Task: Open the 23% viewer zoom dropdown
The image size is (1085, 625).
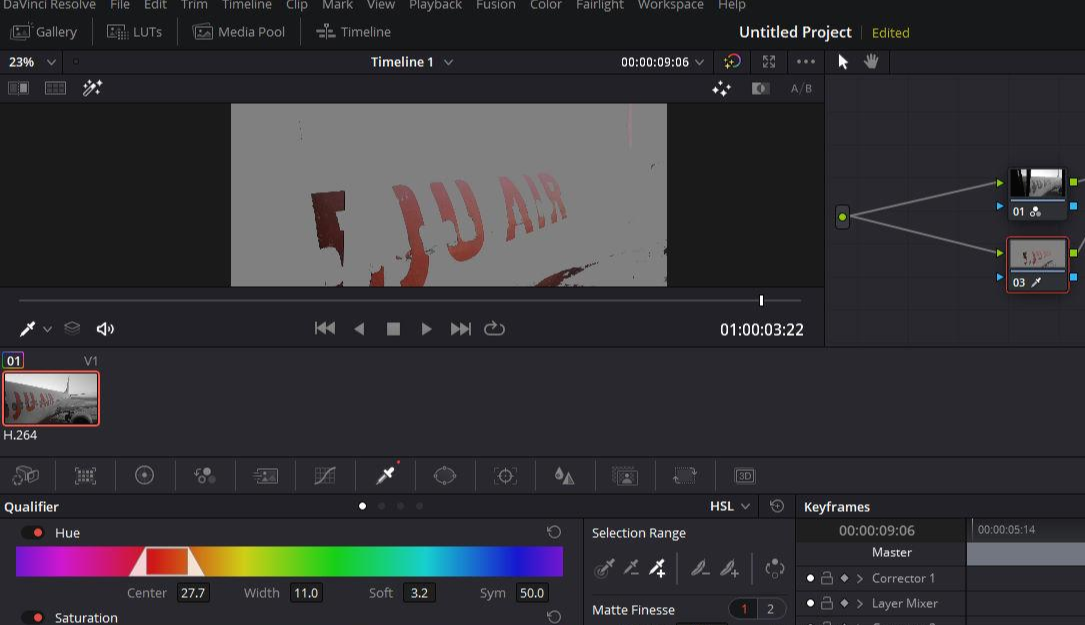Action: tap(31, 62)
